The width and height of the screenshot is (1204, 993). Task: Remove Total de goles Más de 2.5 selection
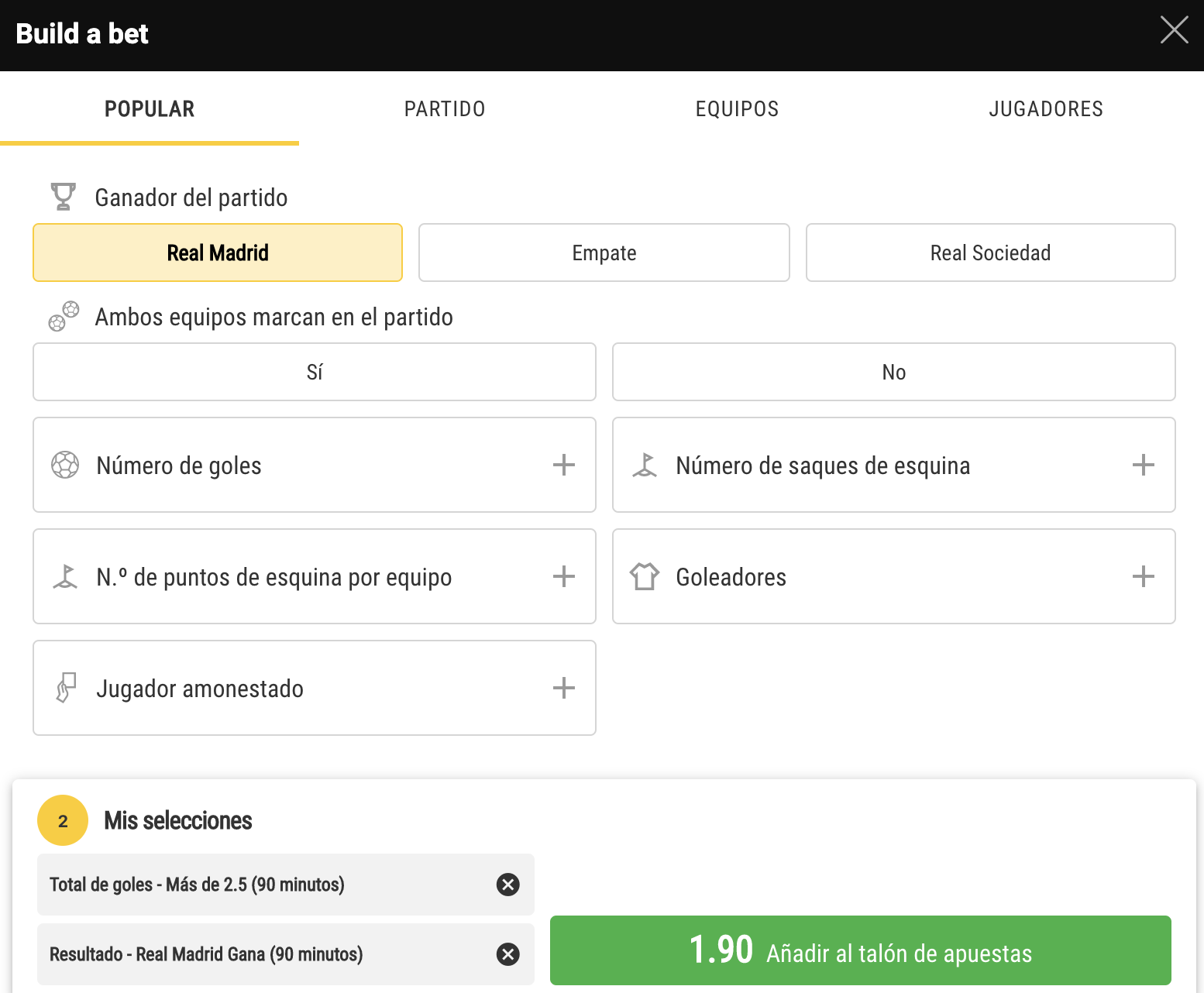click(508, 885)
